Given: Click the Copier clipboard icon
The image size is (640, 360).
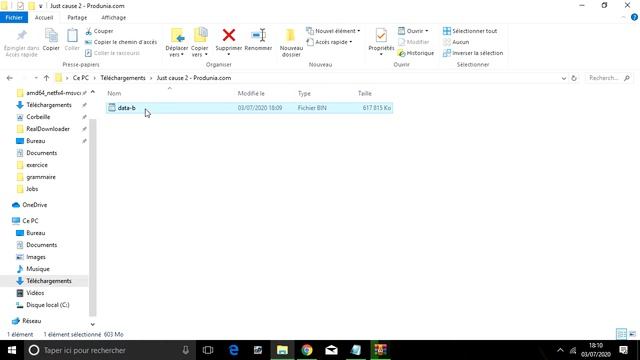Looking at the screenshot, I should (x=51, y=36).
